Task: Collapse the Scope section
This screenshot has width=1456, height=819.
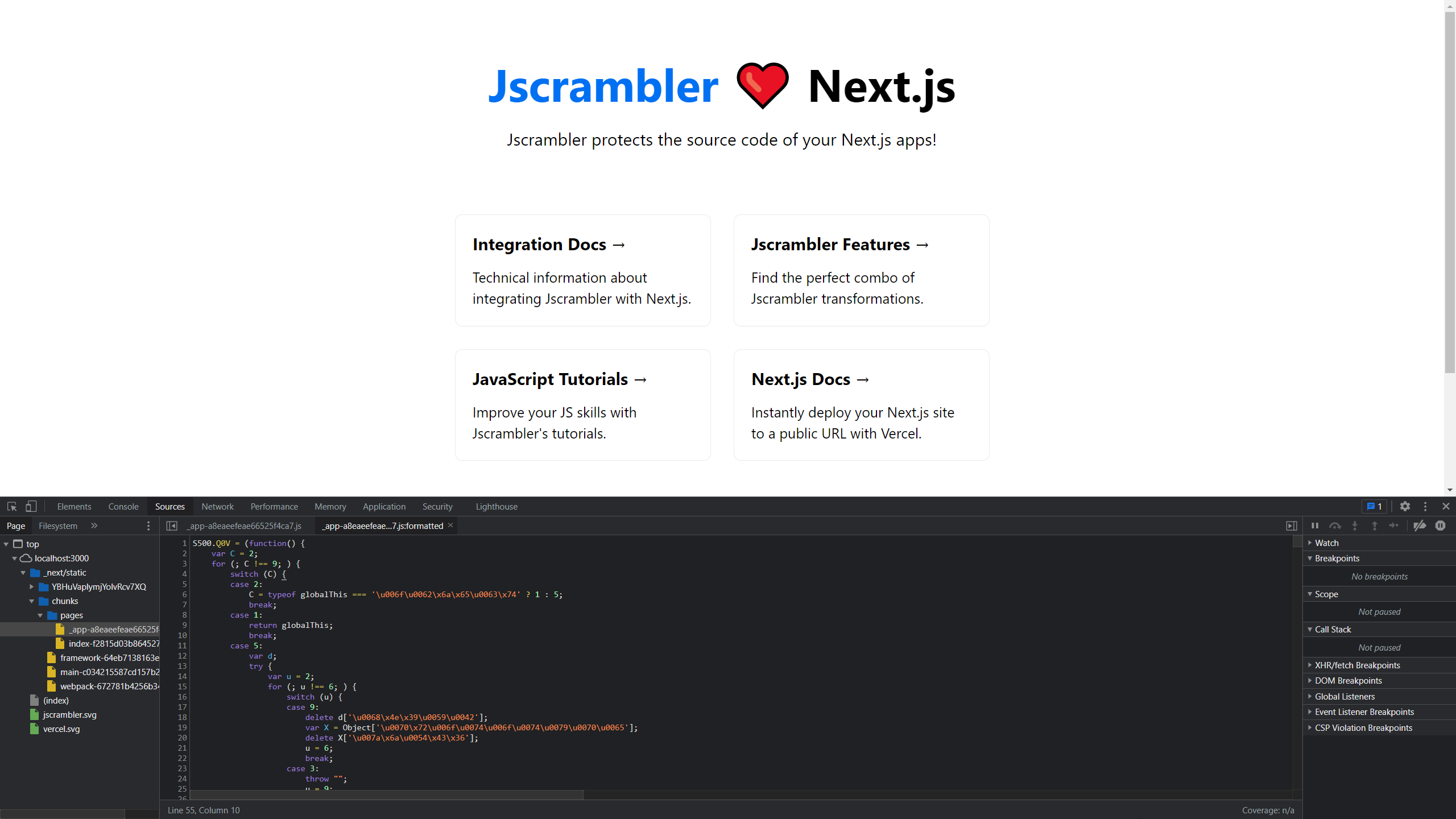Action: (x=1379, y=594)
